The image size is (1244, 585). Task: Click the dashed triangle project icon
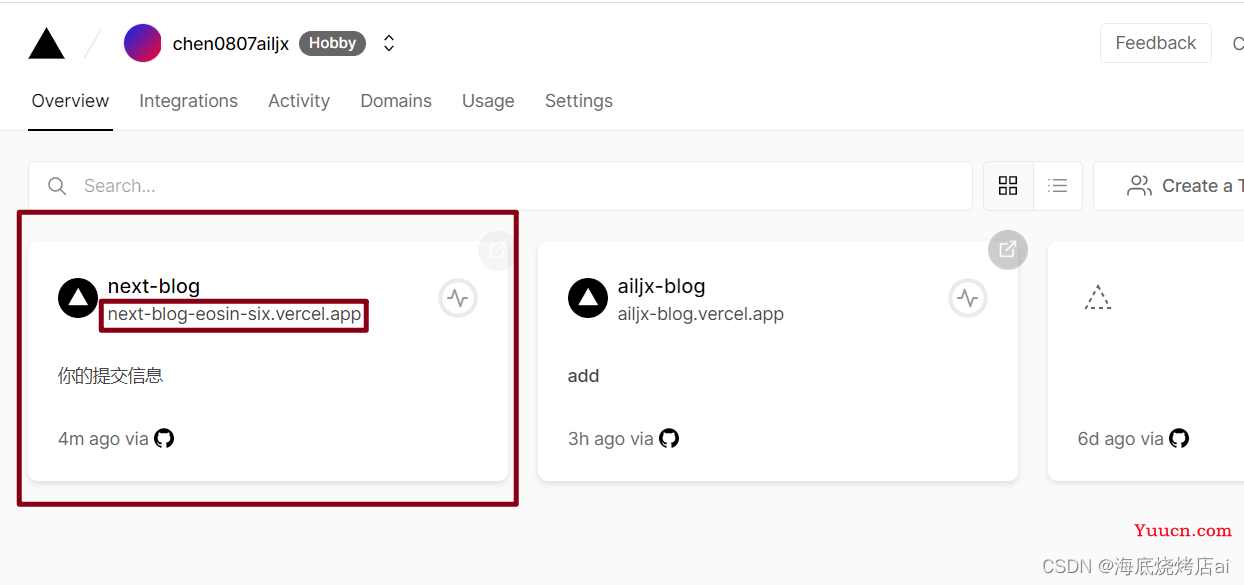1098,297
